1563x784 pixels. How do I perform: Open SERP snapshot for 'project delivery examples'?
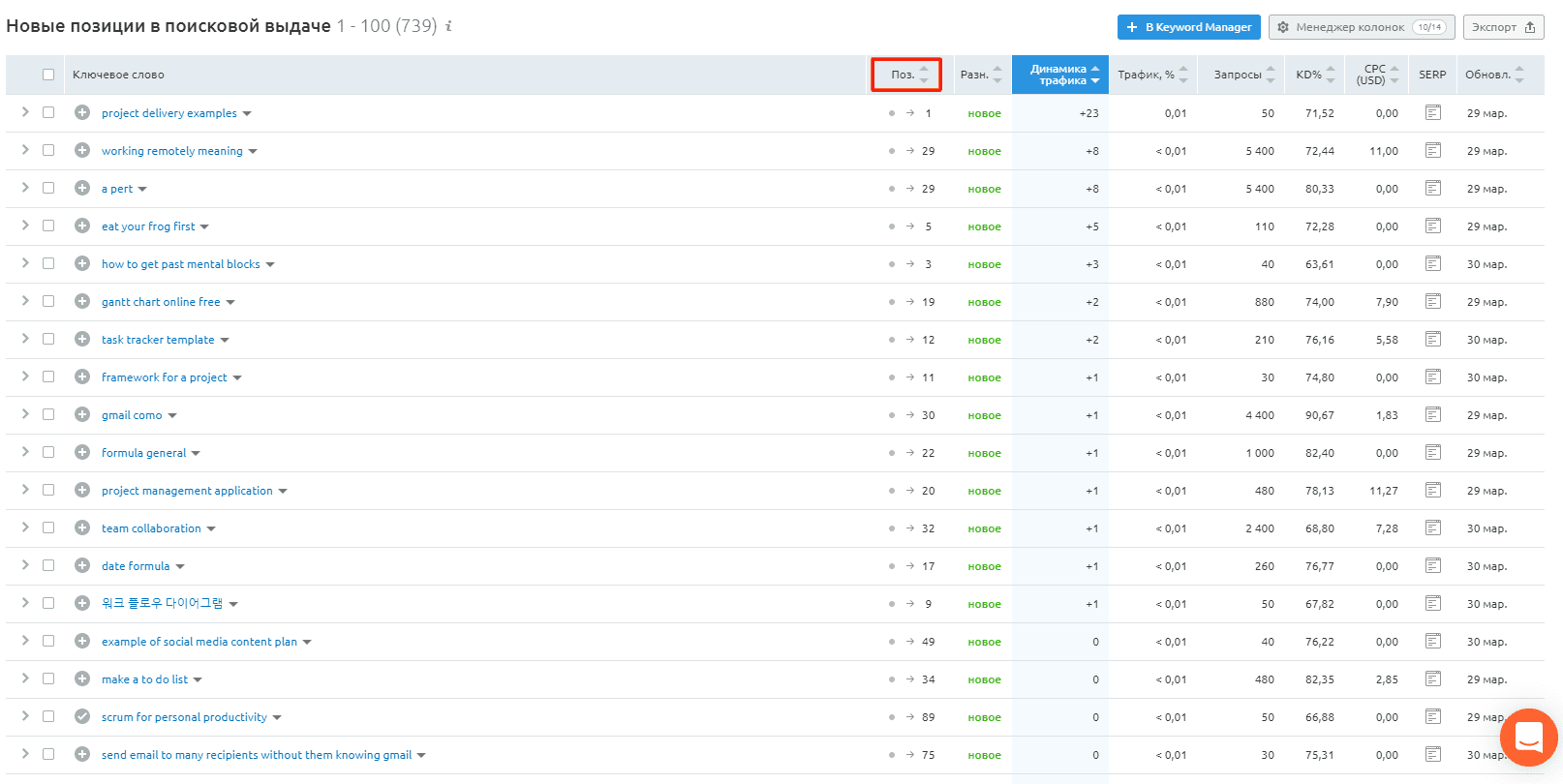(1432, 113)
